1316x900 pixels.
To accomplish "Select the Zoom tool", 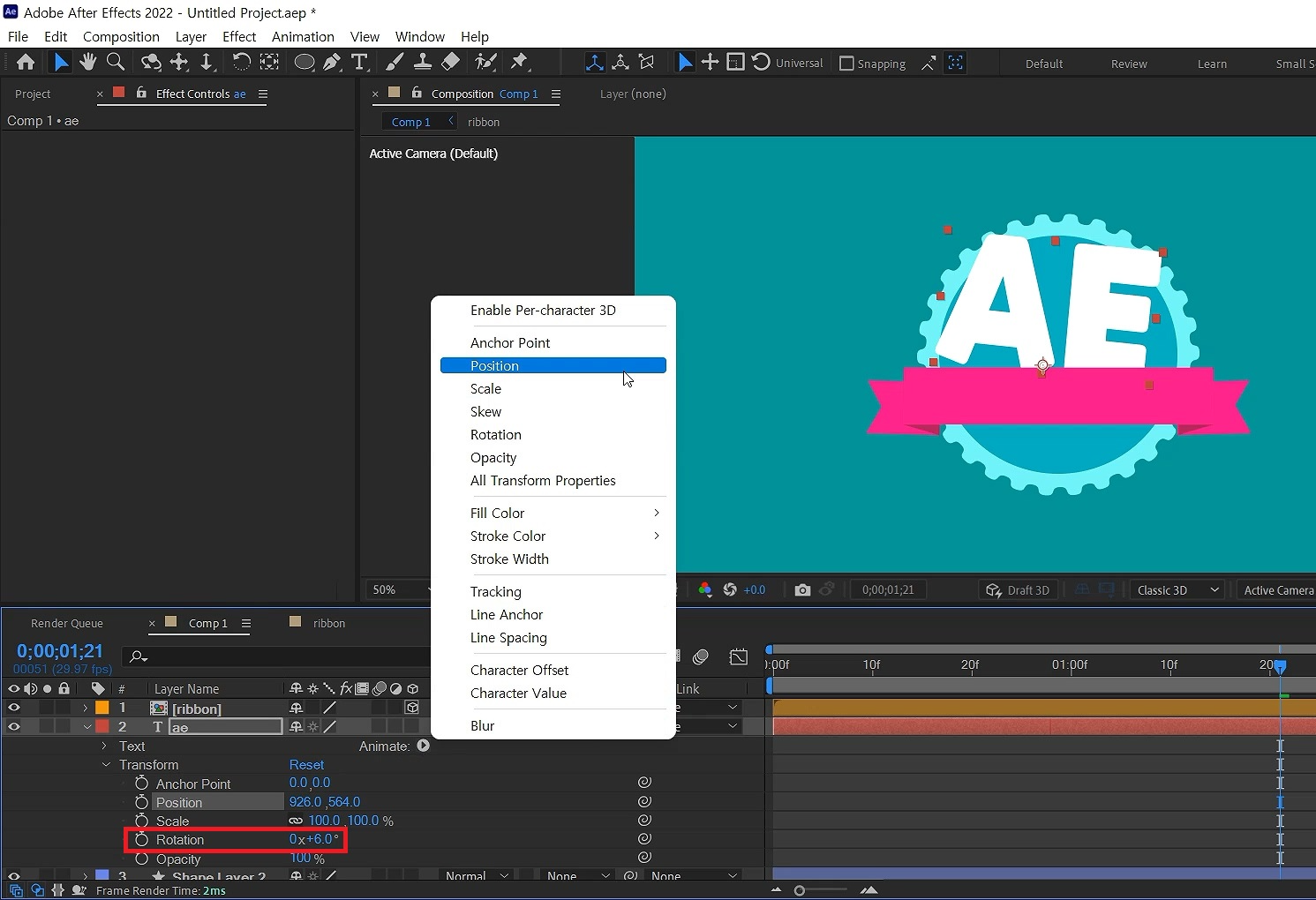I will (x=116, y=62).
